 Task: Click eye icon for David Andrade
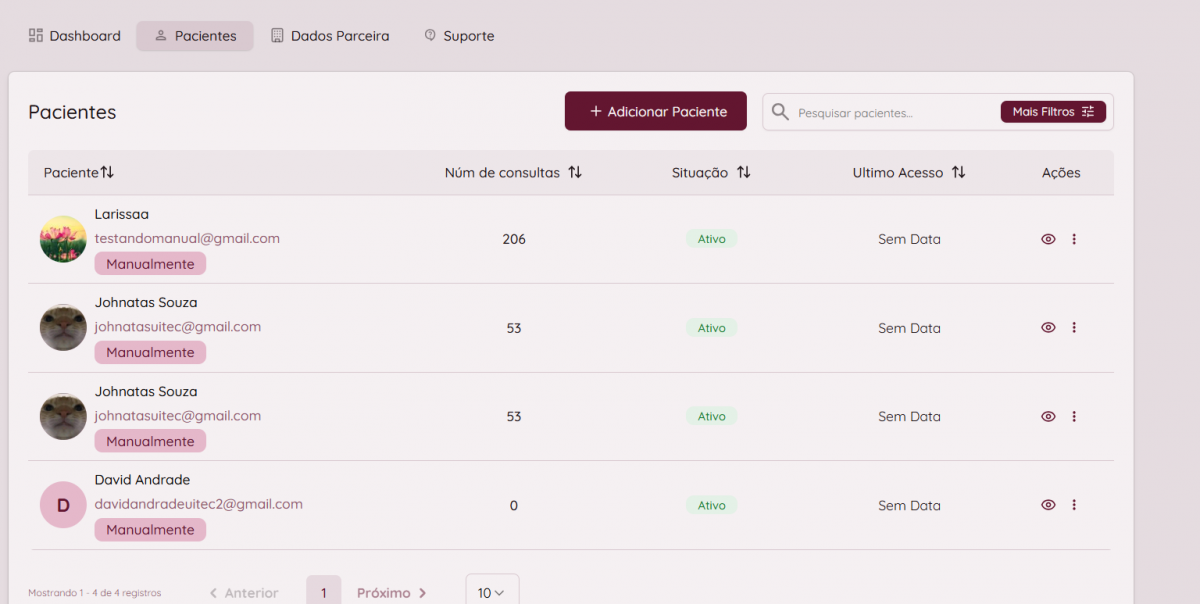[x=1048, y=505]
